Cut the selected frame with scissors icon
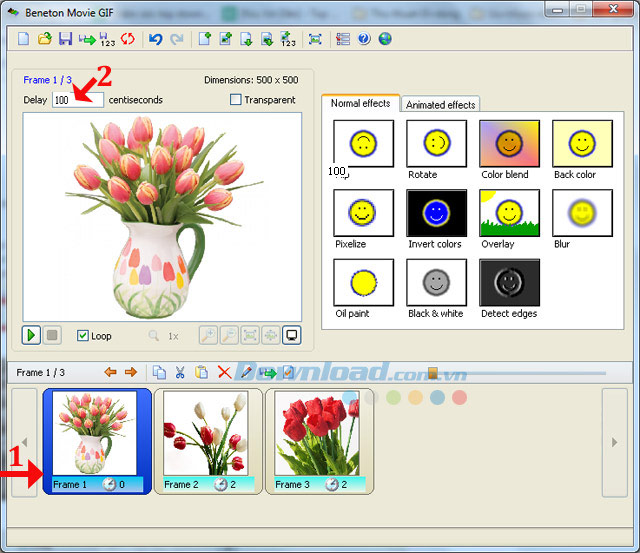 point(180,373)
